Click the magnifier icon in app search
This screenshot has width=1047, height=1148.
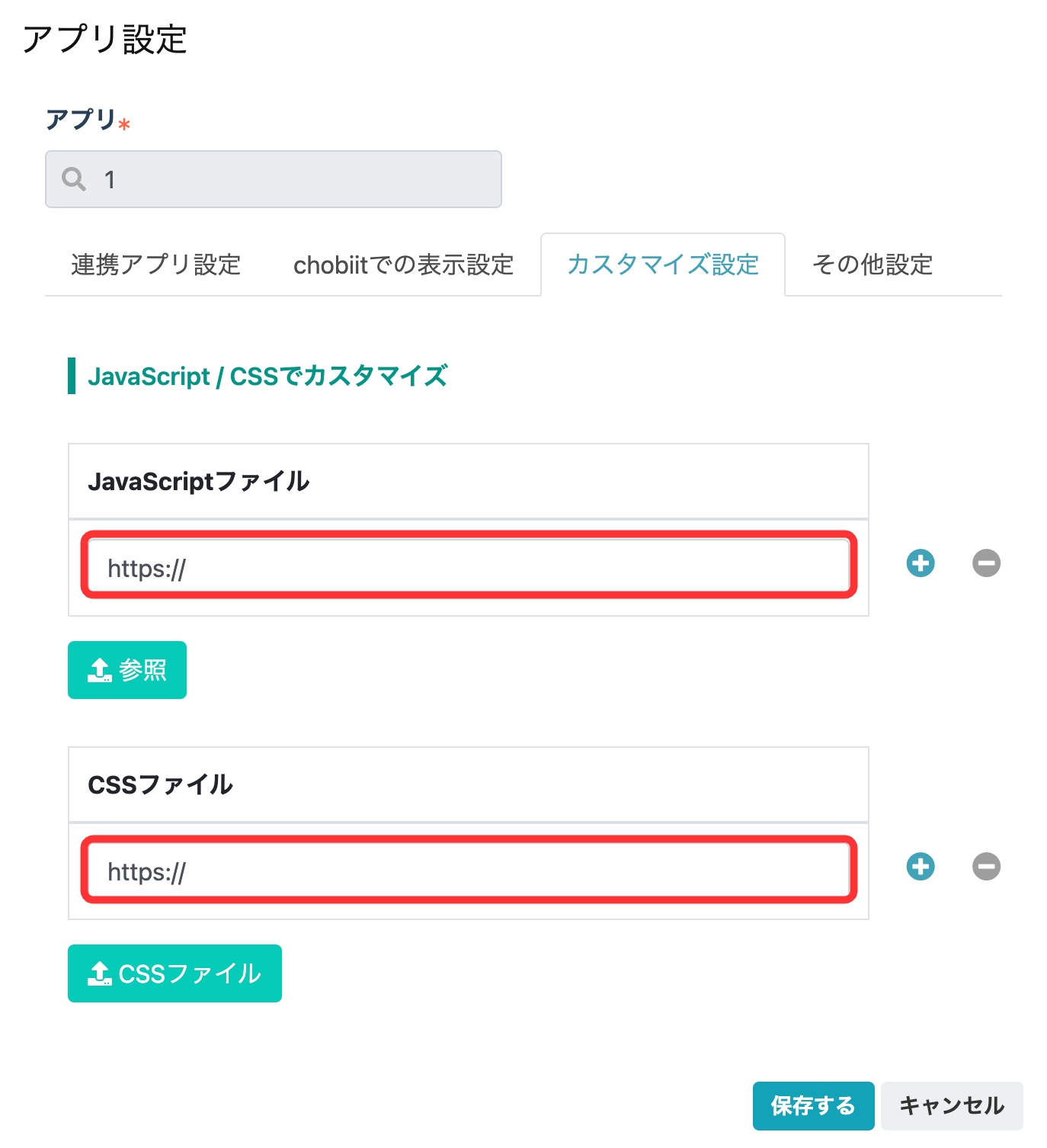(74, 179)
